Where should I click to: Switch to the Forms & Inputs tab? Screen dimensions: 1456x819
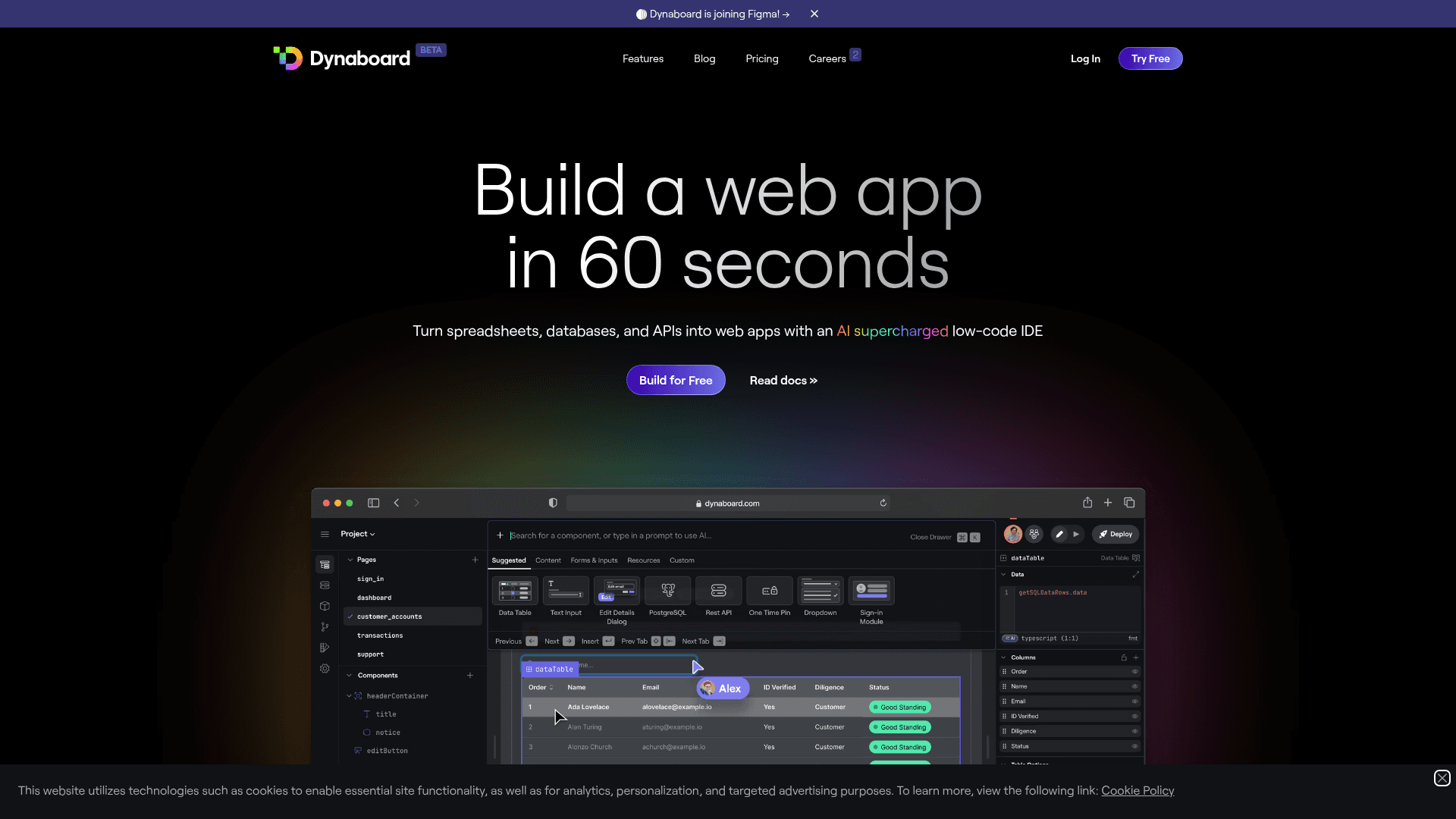[x=594, y=560]
